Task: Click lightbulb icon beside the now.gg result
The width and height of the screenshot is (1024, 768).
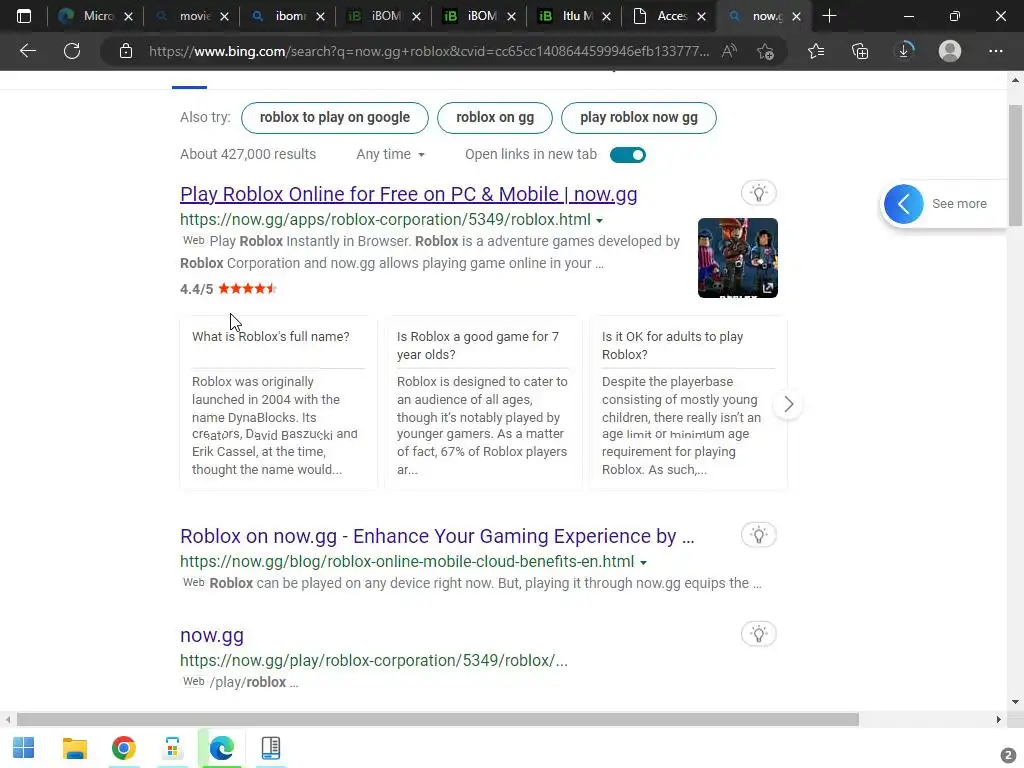Action: [758, 634]
